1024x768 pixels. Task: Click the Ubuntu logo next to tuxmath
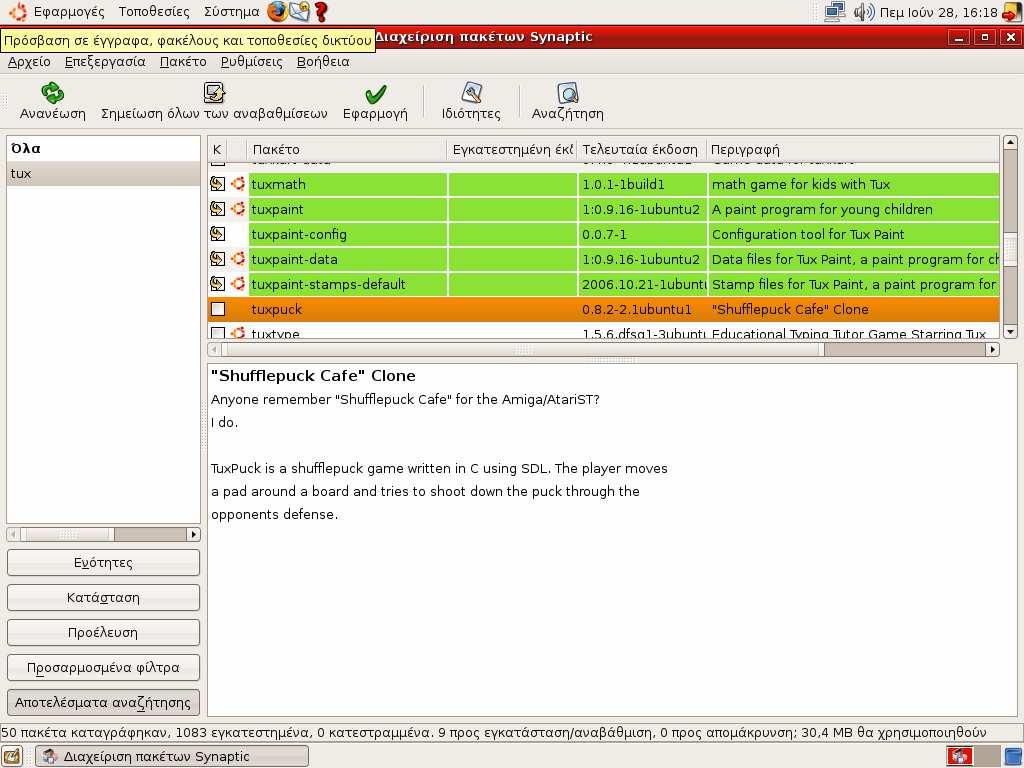click(x=238, y=184)
